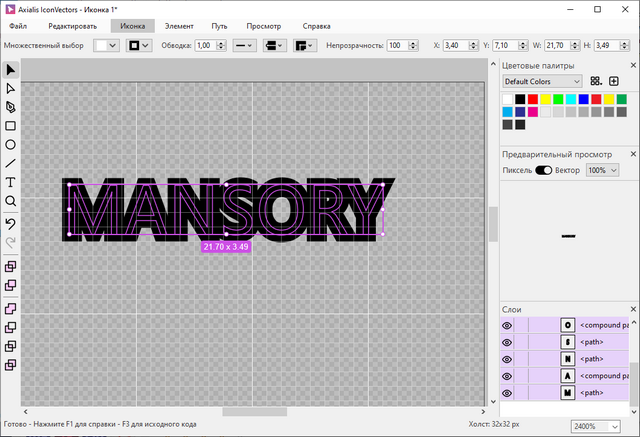Select the Text tool
This screenshot has width=640, height=437.
[11, 182]
